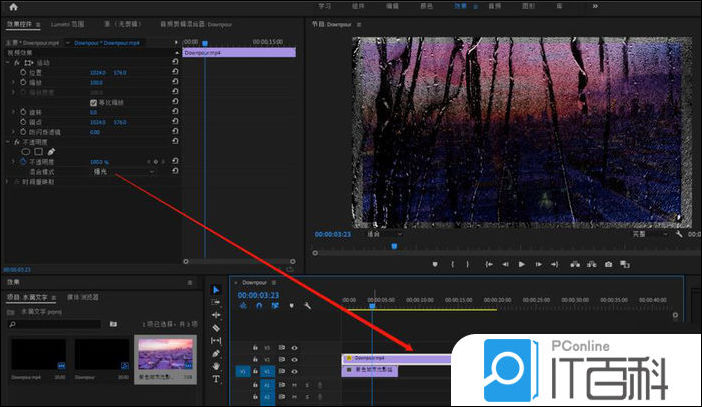This screenshot has width=702, height=407.
Task: Click the pen mask icon under opacity effect
Action: coord(51,151)
